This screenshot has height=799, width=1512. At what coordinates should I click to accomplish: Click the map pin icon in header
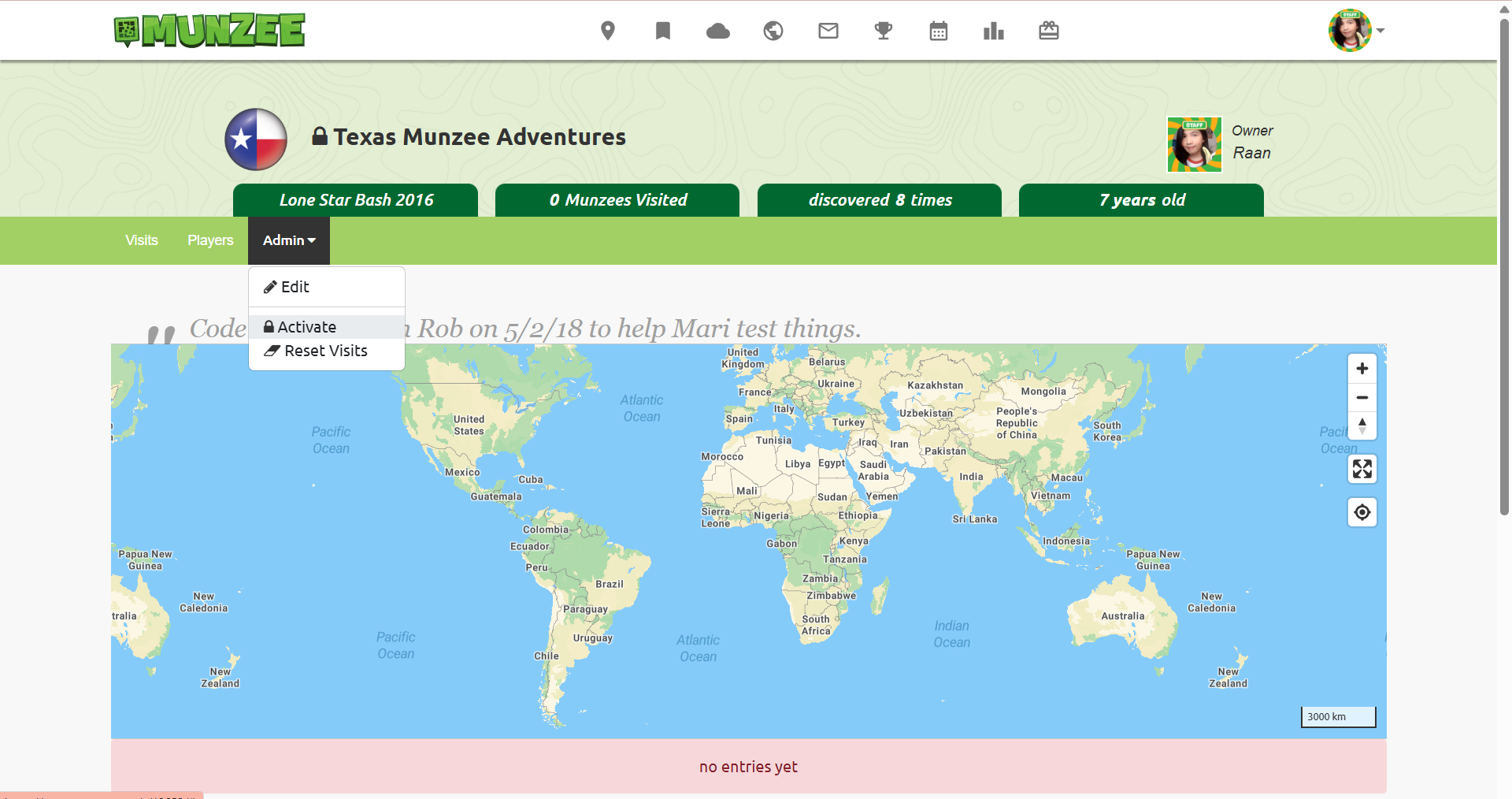pos(607,31)
